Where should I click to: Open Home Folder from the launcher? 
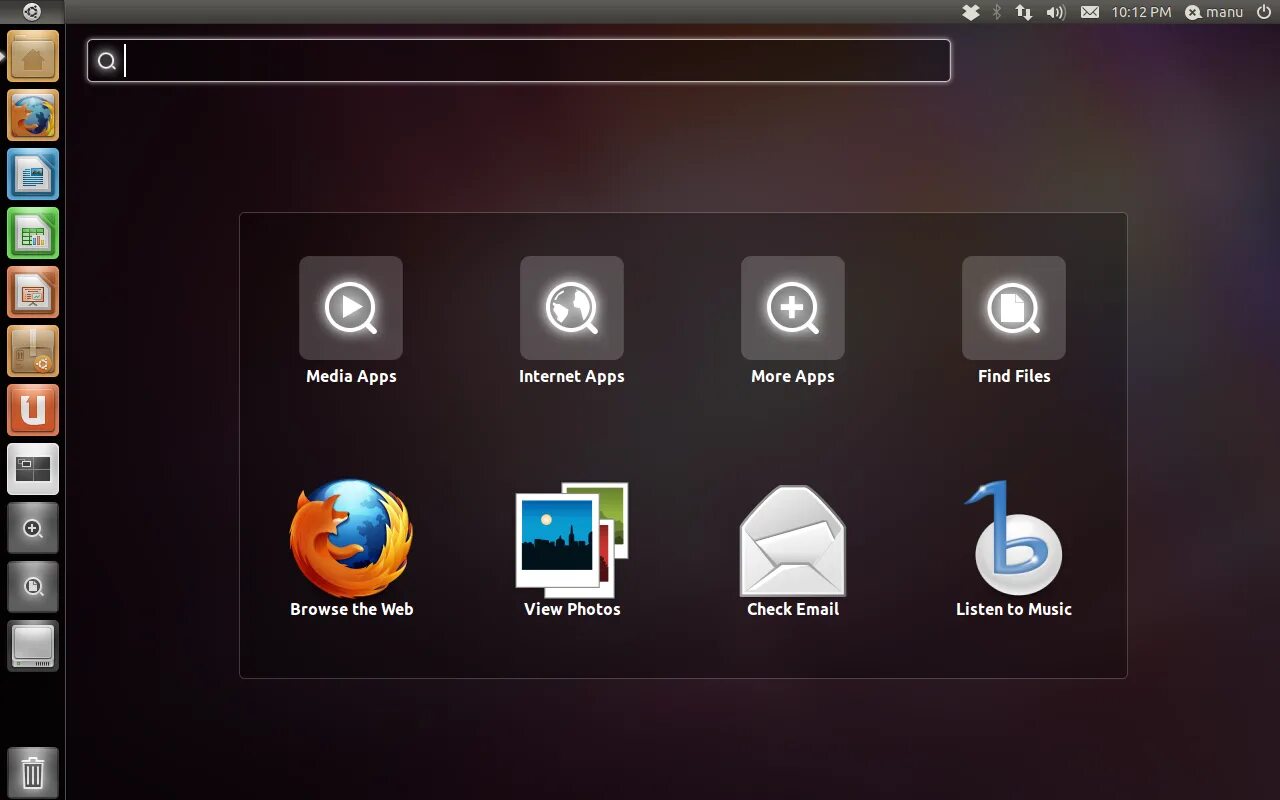[x=33, y=56]
